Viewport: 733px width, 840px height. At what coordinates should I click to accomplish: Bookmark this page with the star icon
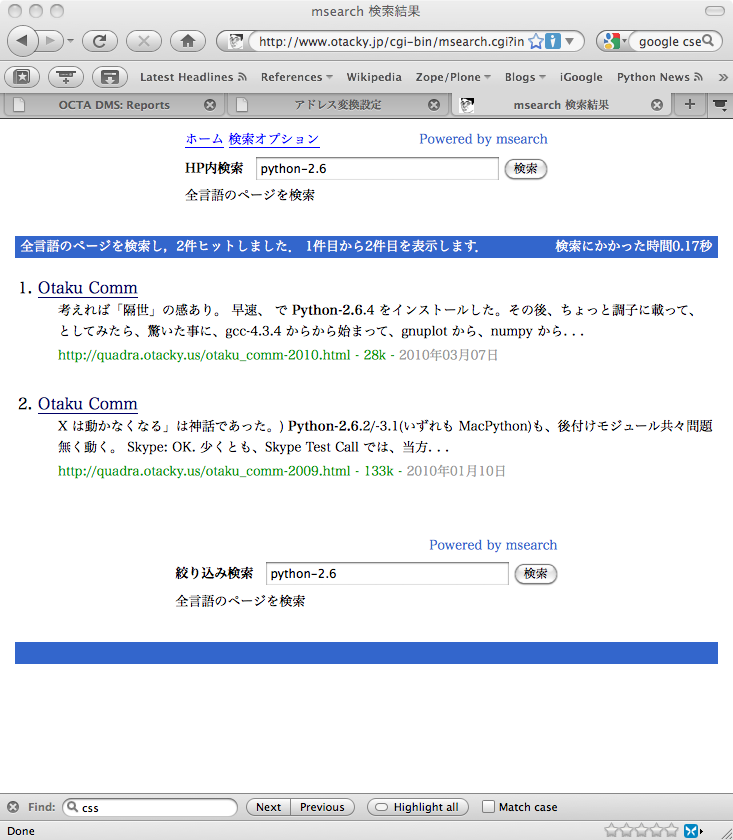pyautogui.click(x=535, y=41)
